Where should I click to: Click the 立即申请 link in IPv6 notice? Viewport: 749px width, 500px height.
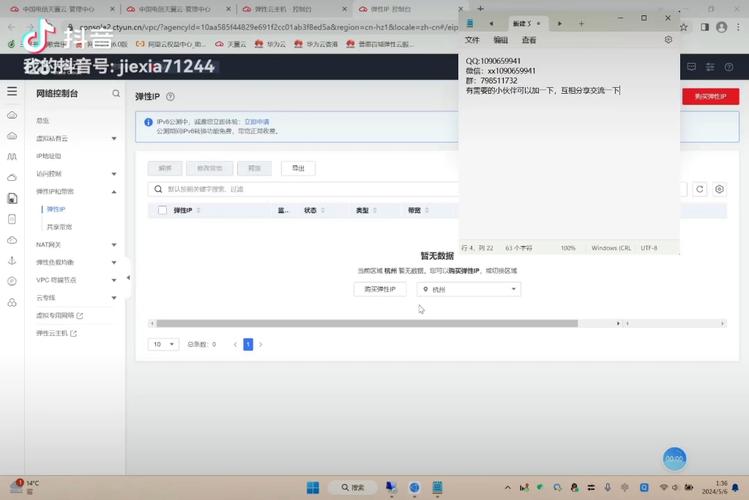257,122
